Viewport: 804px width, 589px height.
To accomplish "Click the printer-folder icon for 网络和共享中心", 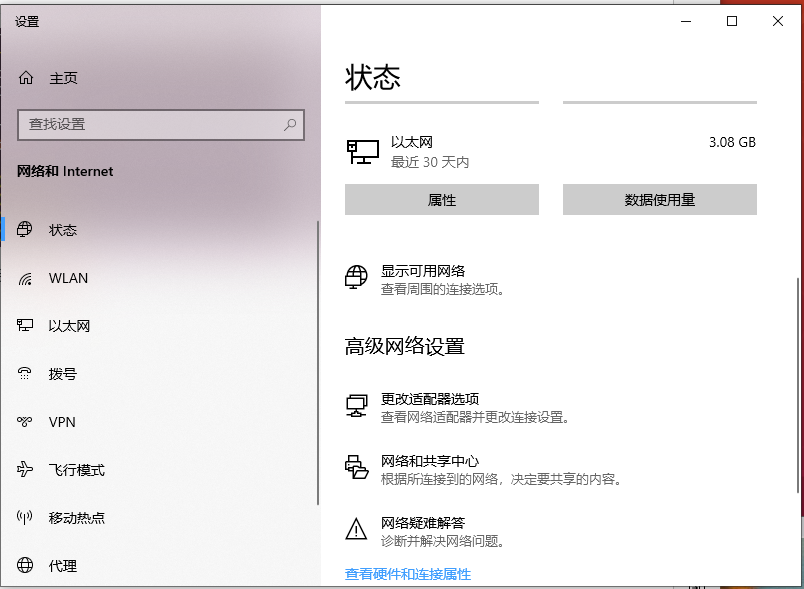I will (356, 467).
